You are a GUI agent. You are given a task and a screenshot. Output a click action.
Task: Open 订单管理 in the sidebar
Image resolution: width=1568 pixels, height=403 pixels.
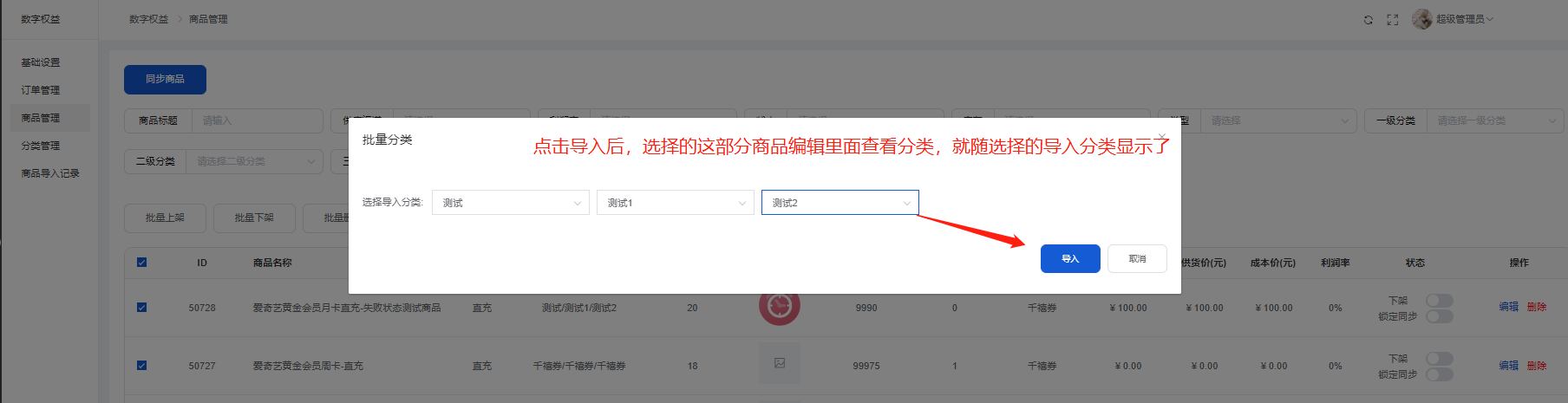(41, 90)
